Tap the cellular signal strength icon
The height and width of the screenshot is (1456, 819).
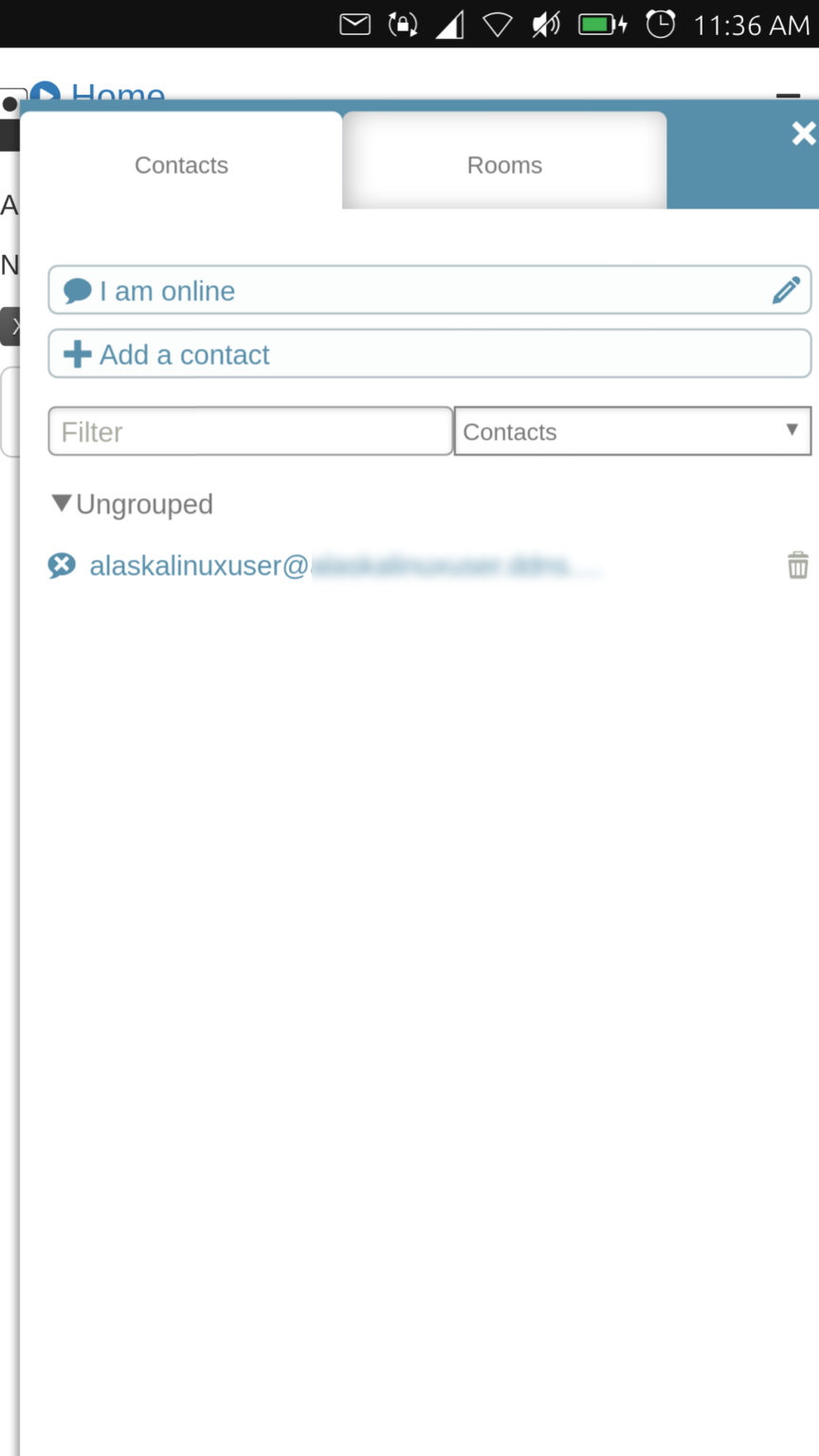450,25
